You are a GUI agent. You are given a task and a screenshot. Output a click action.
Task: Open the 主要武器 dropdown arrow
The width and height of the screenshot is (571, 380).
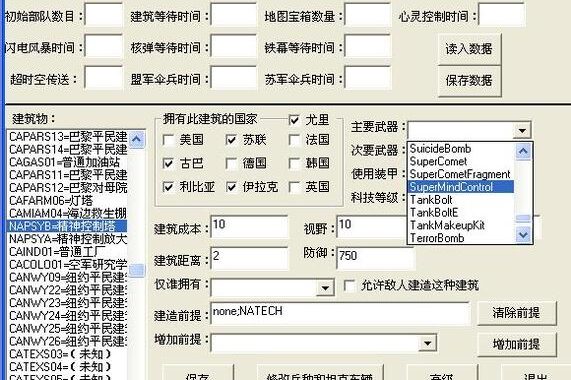click(x=522, y=130)
